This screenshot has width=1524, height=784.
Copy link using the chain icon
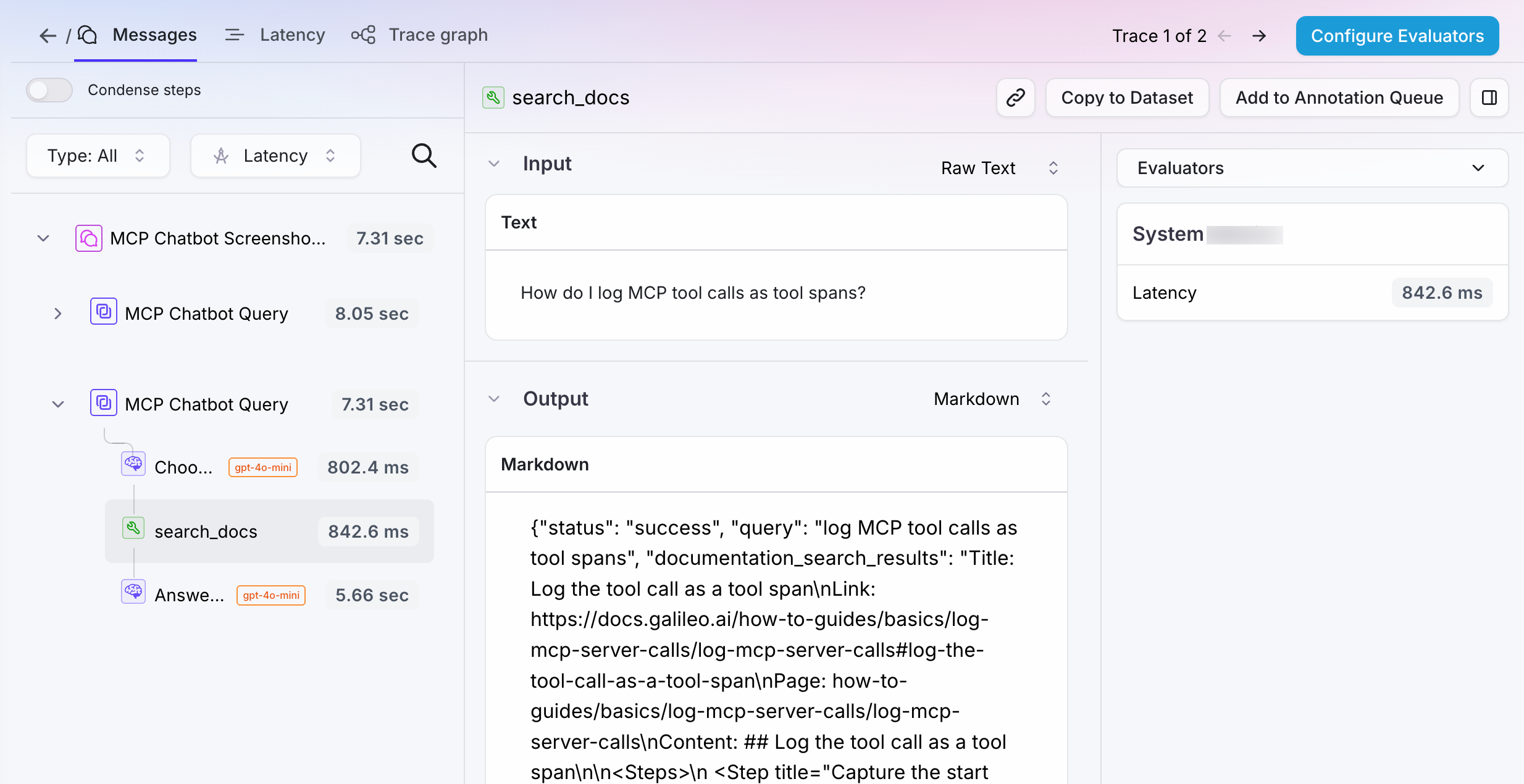pos(1016,98)
